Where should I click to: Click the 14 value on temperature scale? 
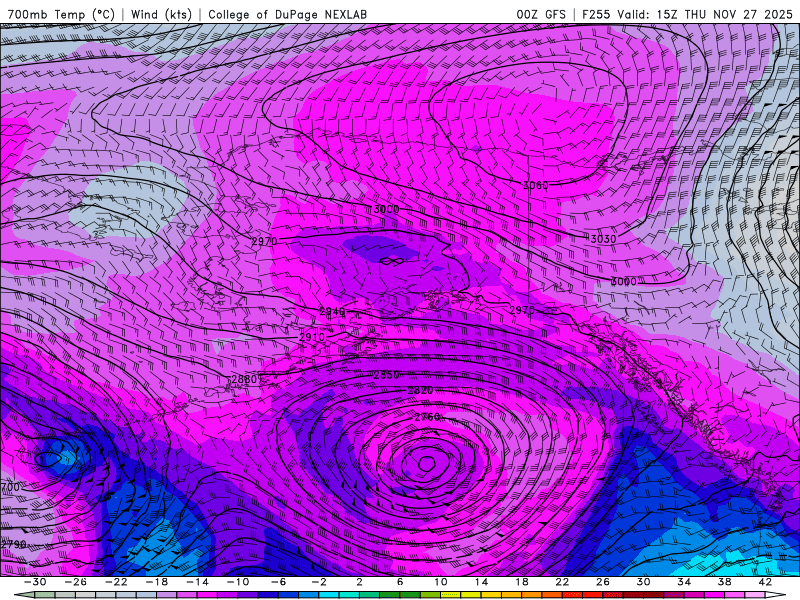[x=481, y=582]
